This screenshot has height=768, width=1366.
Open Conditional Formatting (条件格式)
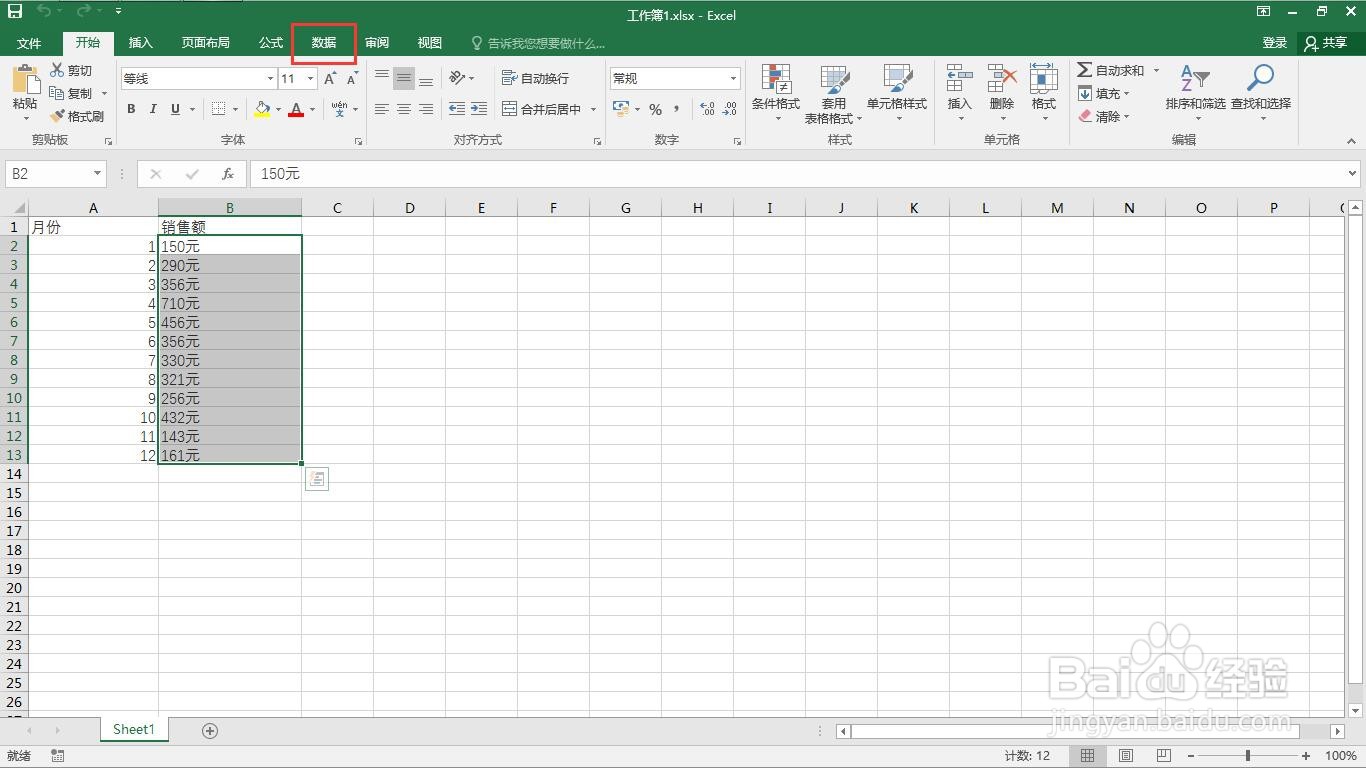point(776,94)
